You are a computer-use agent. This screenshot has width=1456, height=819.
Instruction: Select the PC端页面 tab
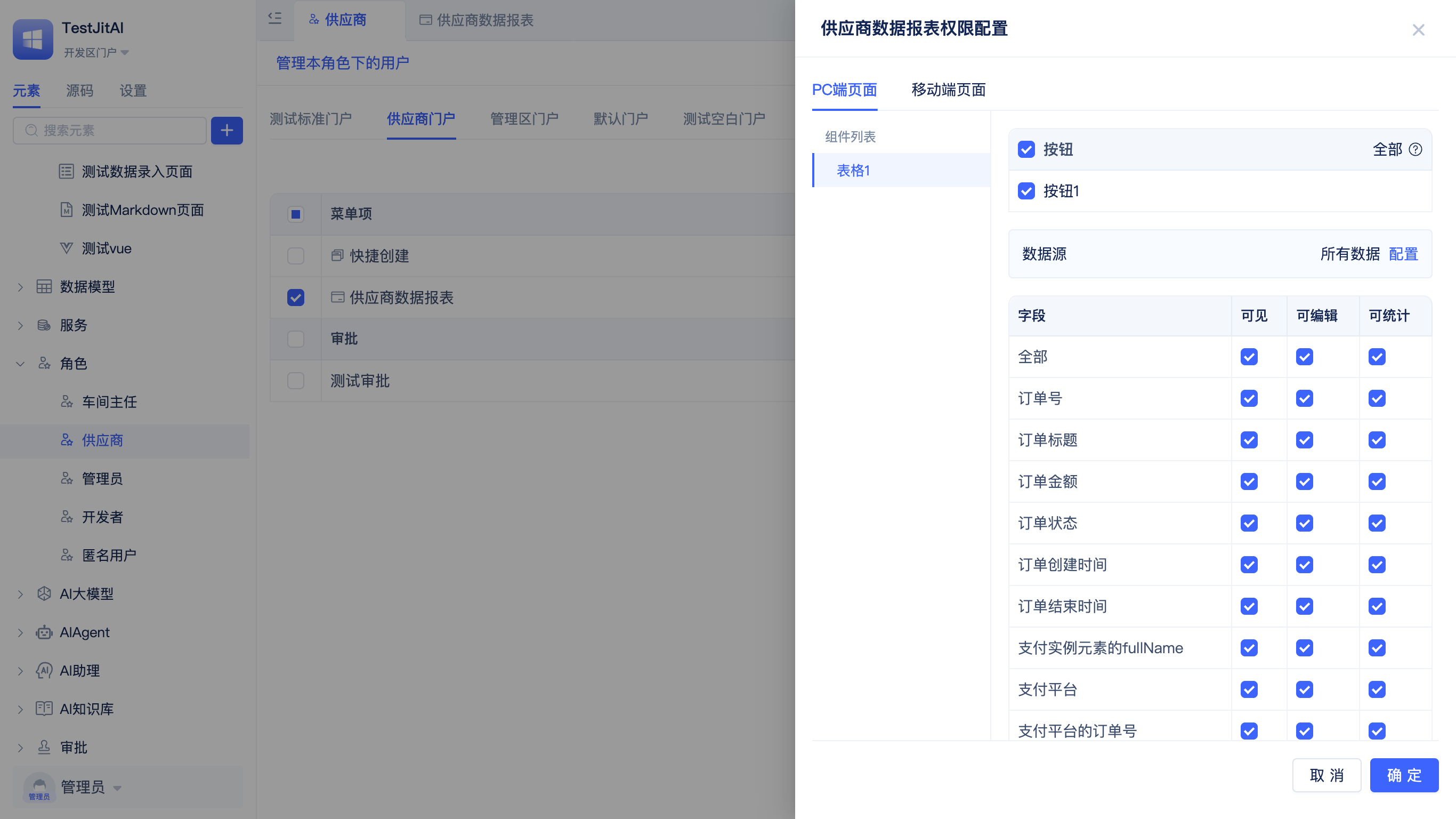844,90
